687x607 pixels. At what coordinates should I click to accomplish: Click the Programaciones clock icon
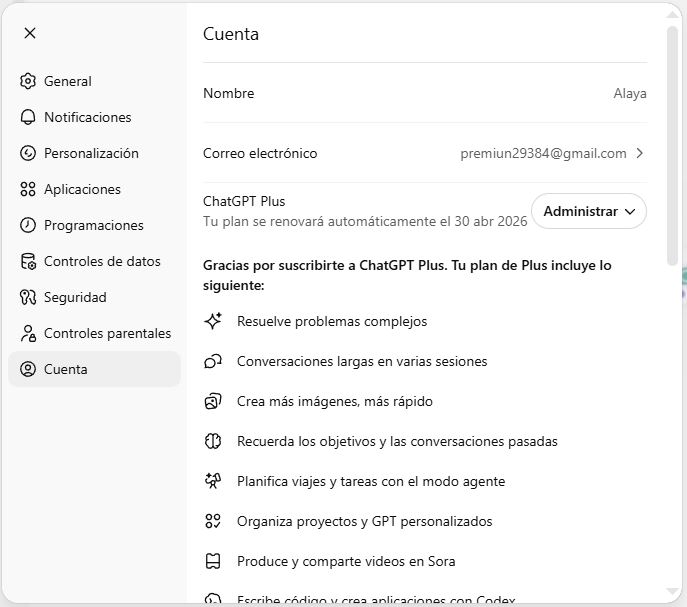click(28, 225)
